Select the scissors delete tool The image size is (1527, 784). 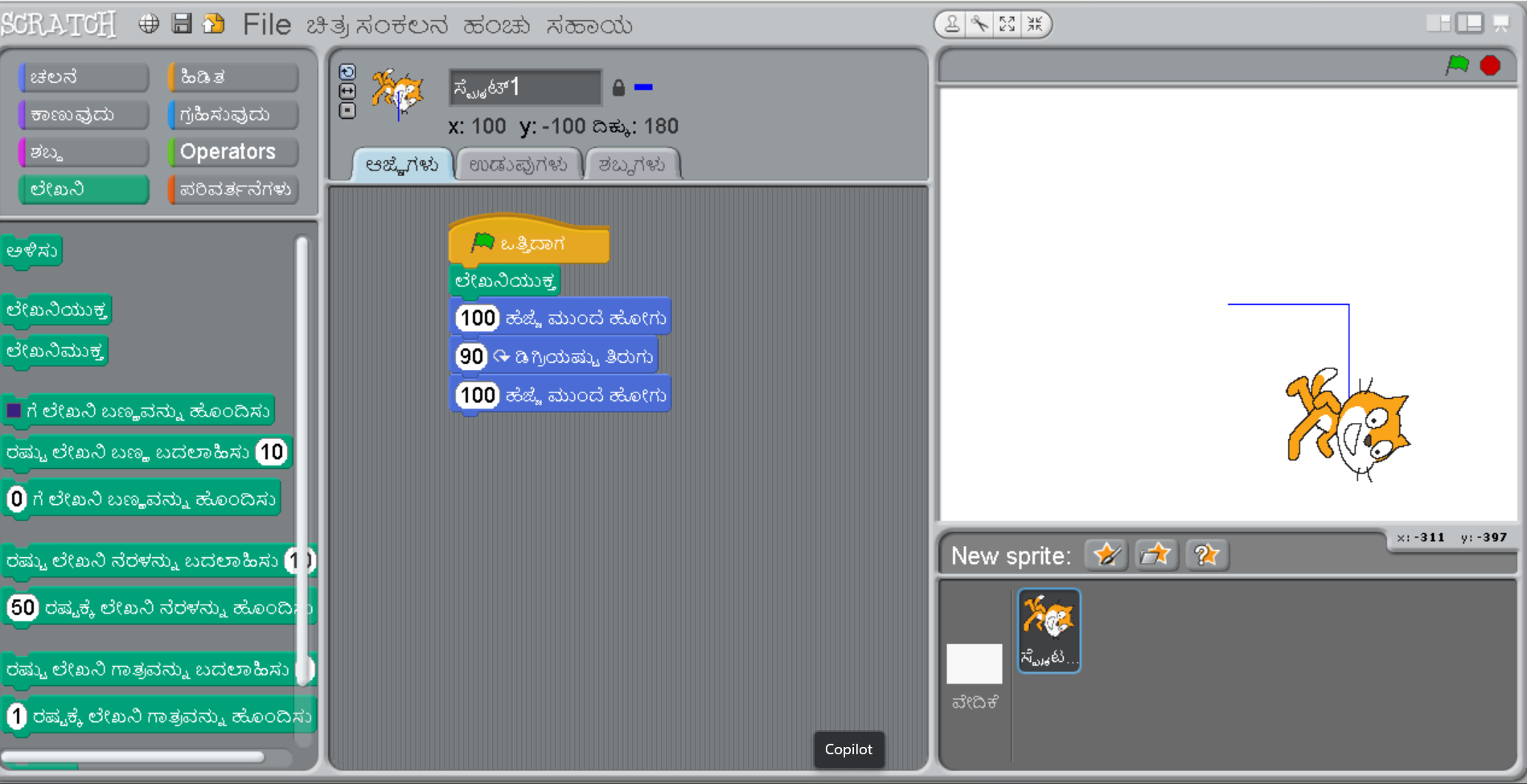[x=979, y=24]
